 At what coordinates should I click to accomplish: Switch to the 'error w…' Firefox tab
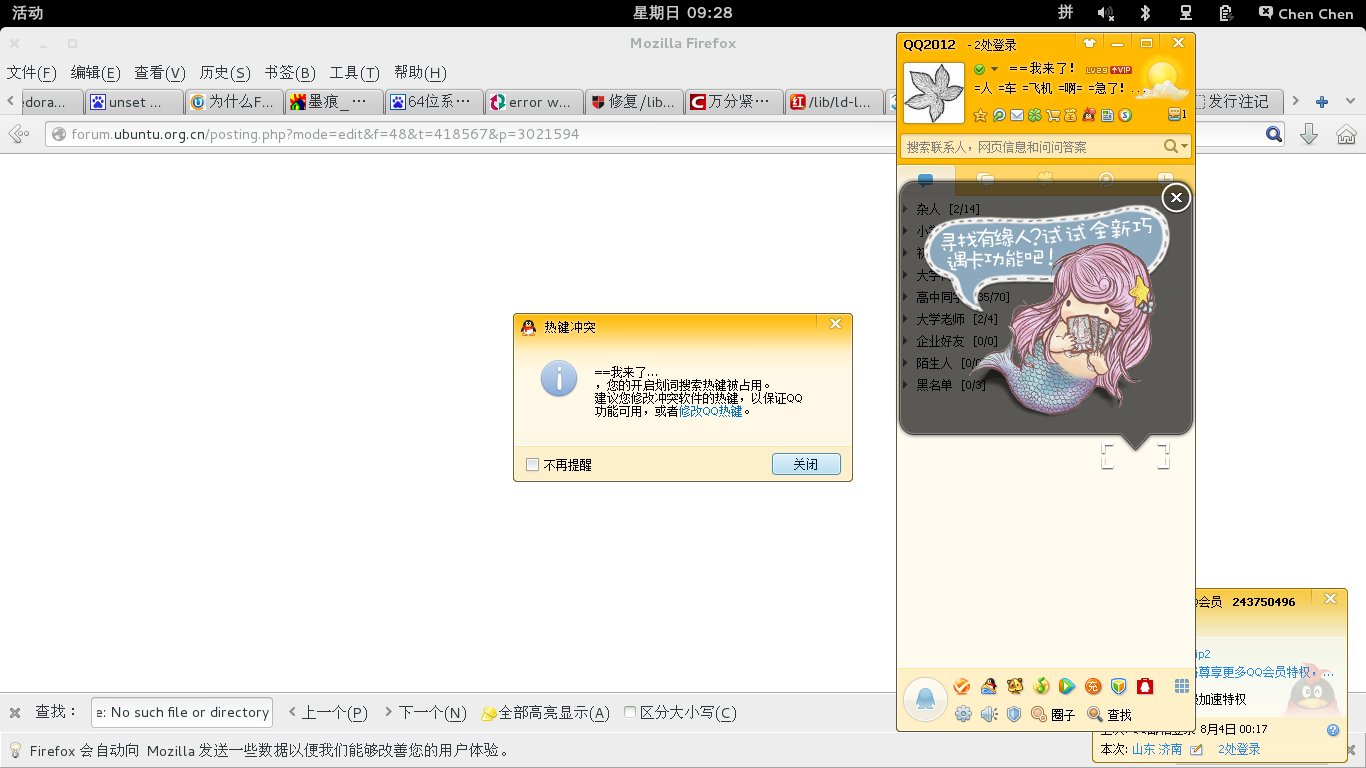click(534, 101)
